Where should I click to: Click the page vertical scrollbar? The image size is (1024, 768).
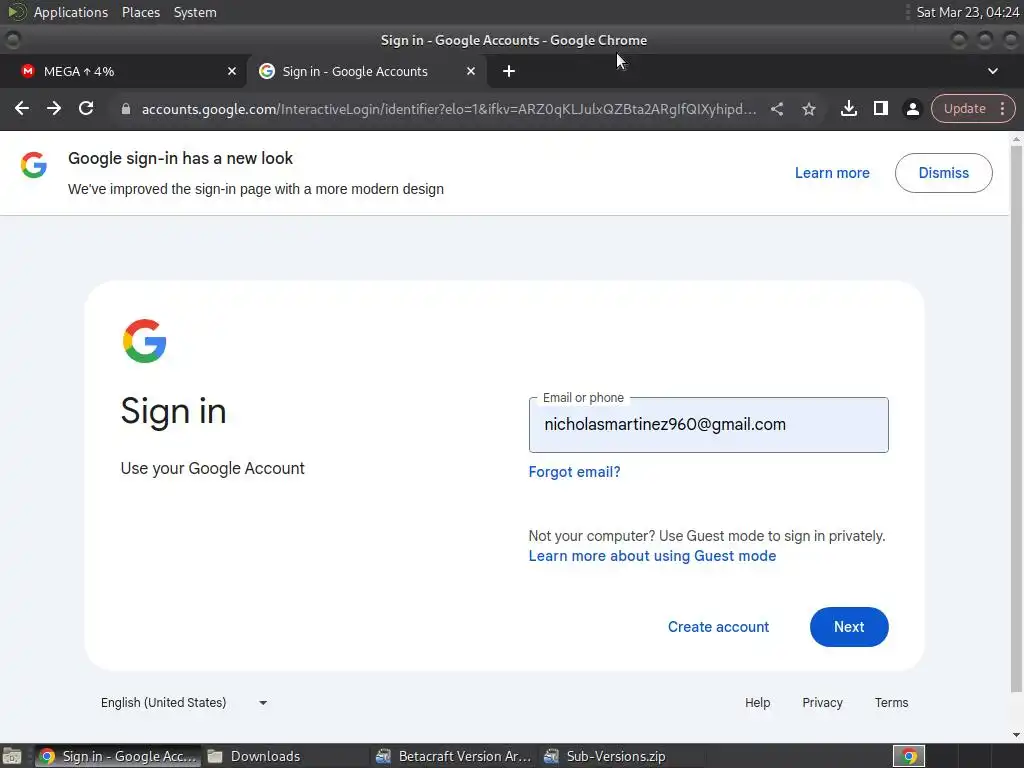tap(1016, 418)
